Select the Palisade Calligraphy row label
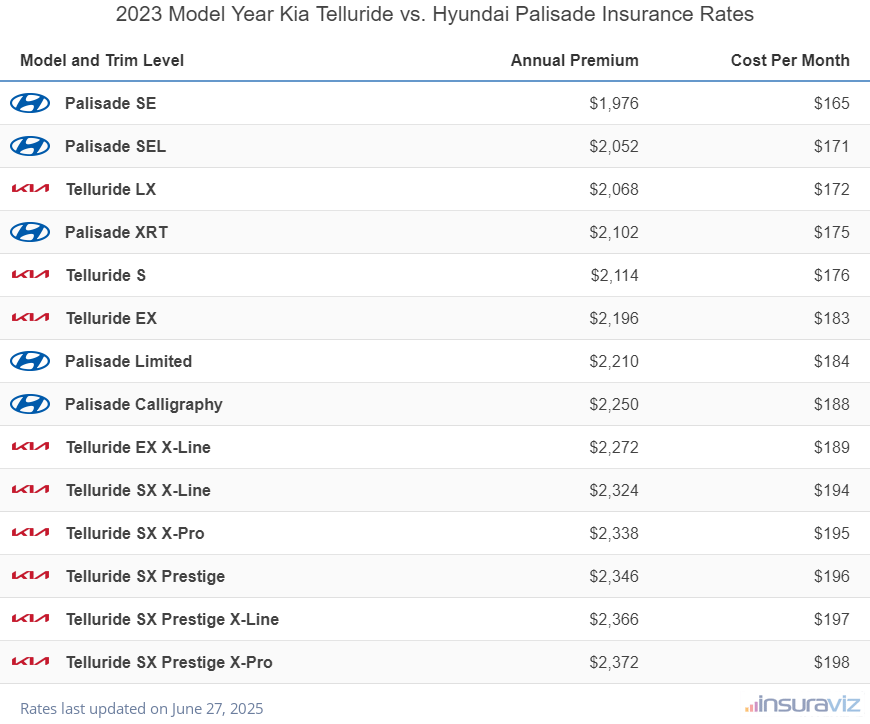This screenshot has height=724, width=870. (144, 404)
